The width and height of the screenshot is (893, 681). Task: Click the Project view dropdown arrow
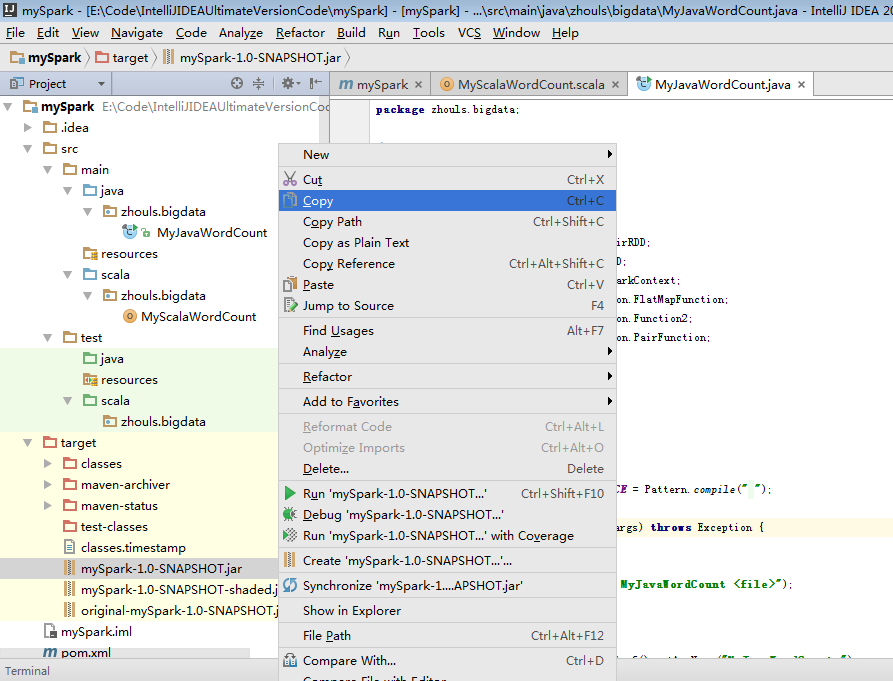101,84
